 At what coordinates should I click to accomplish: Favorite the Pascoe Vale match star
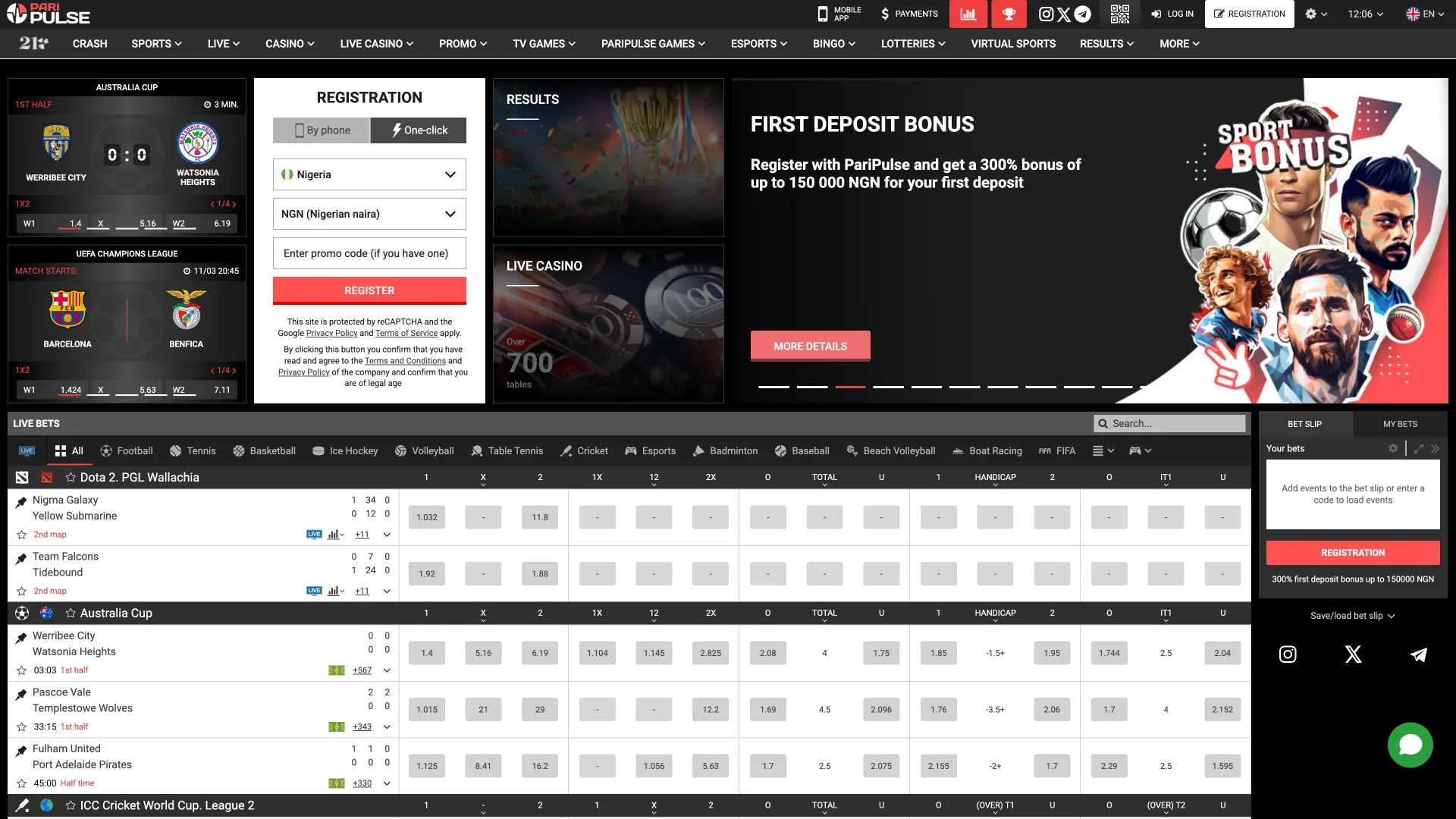tap(22, 726)
